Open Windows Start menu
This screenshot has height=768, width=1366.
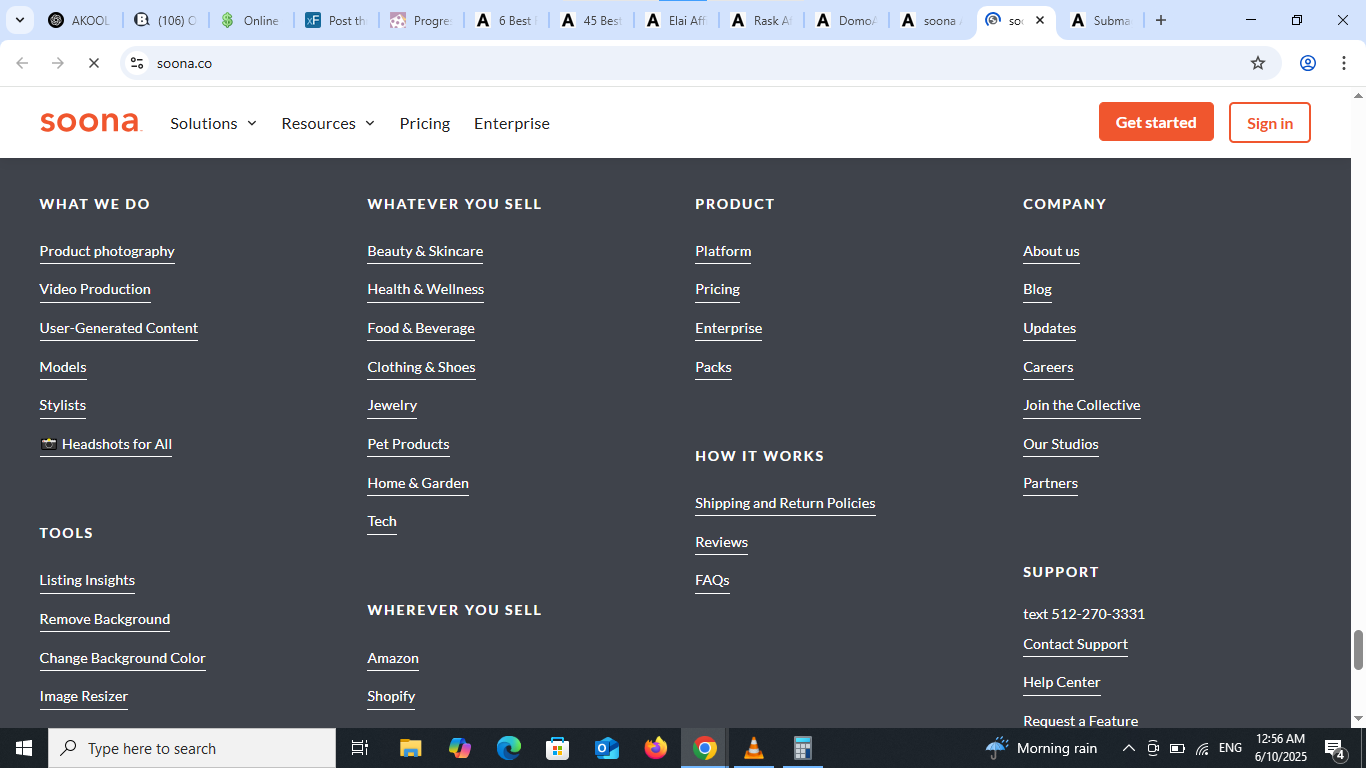(x=24, y=748)
